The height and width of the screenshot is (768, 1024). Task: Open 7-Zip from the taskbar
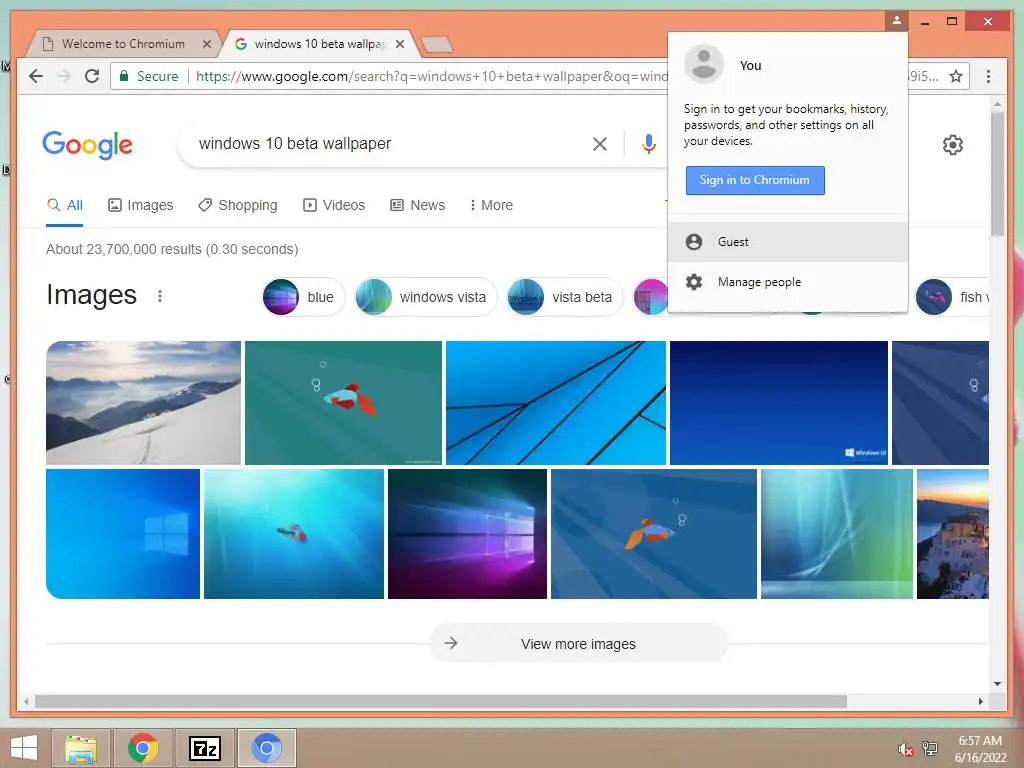[x=204, y=748]
